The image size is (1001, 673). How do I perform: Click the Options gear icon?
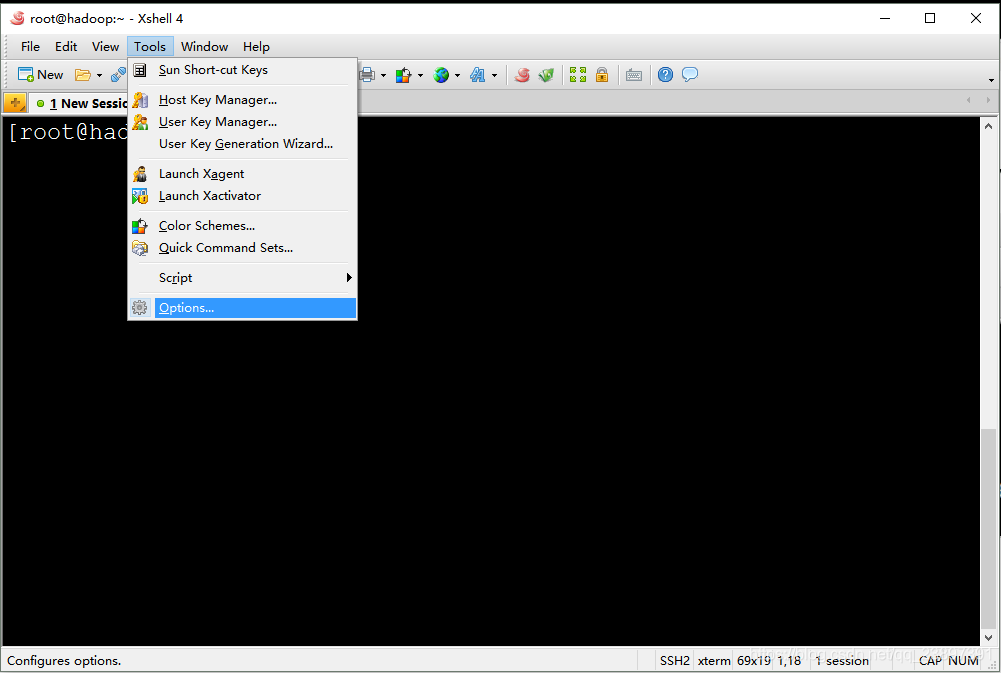[x=140, y=308]
